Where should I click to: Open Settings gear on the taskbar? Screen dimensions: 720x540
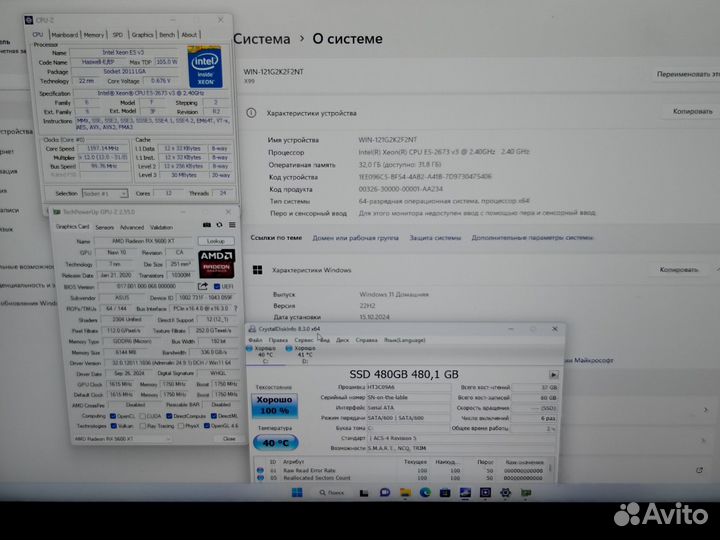pyautogui.click(x=506, y=493)
